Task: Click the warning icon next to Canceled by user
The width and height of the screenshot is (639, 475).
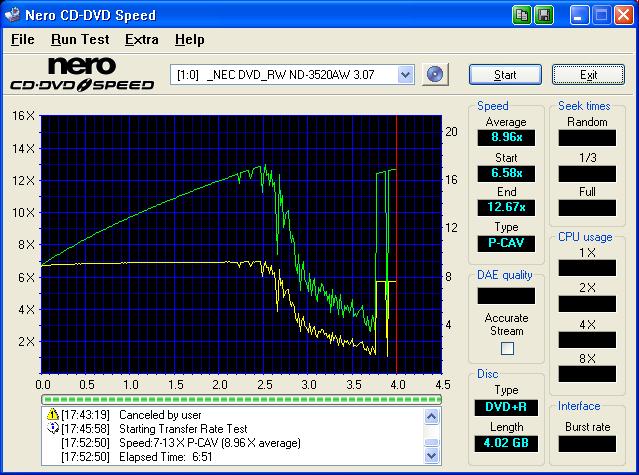Action: (x=53, y=414)
